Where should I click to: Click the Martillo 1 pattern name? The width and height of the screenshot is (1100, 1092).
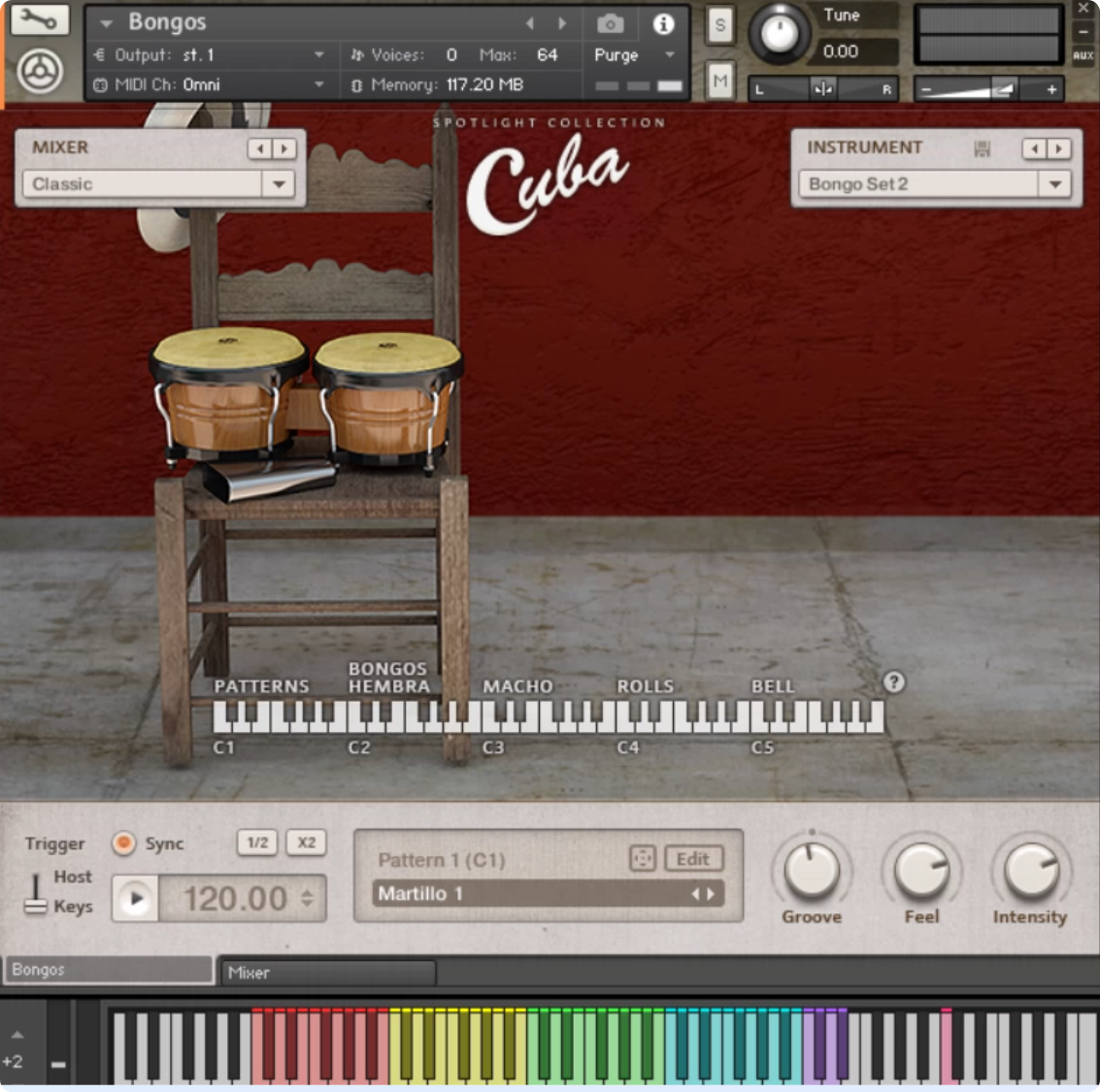coord(420,894)
